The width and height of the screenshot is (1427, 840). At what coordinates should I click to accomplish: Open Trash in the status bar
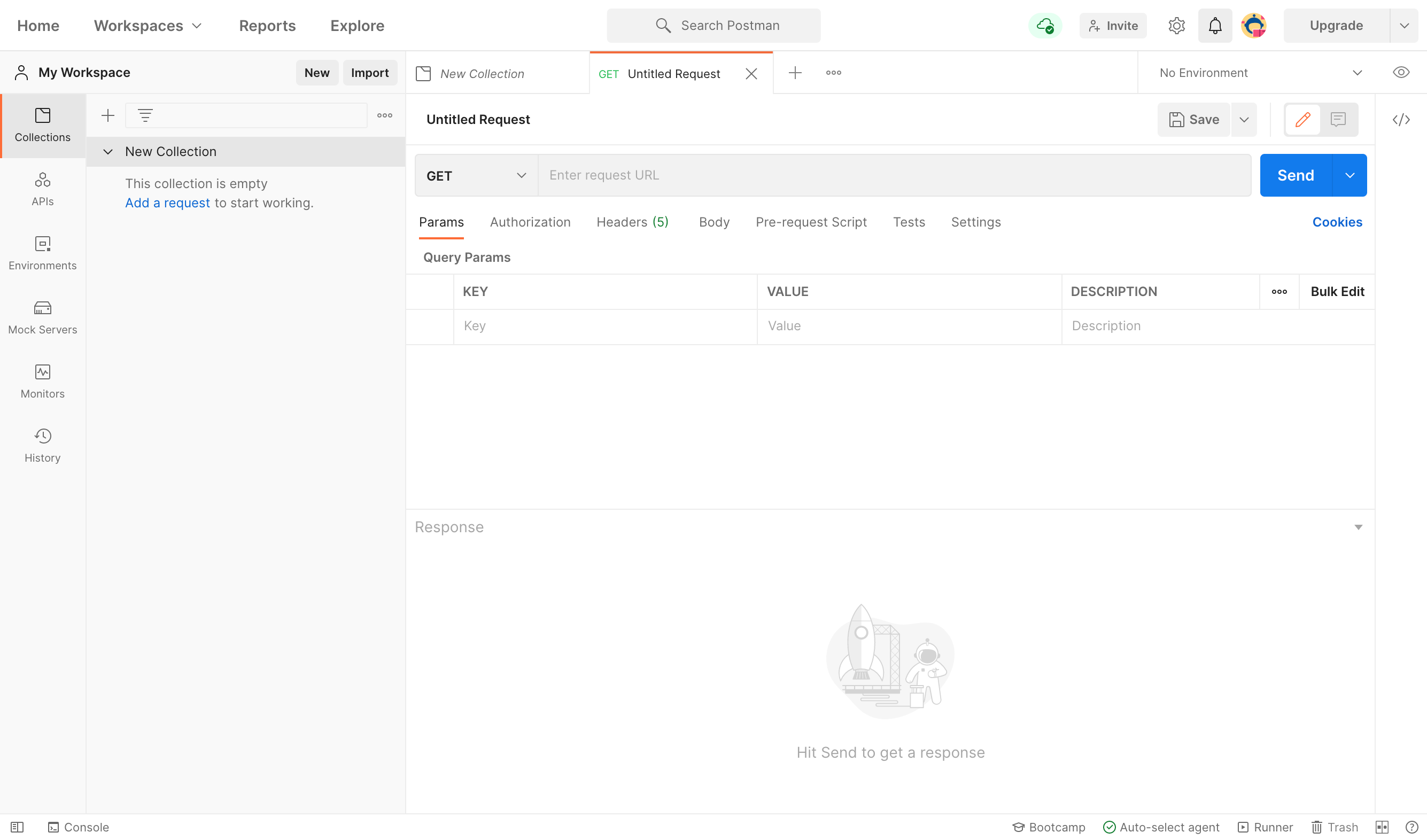pyautogui.click(x=1335, y=827)
